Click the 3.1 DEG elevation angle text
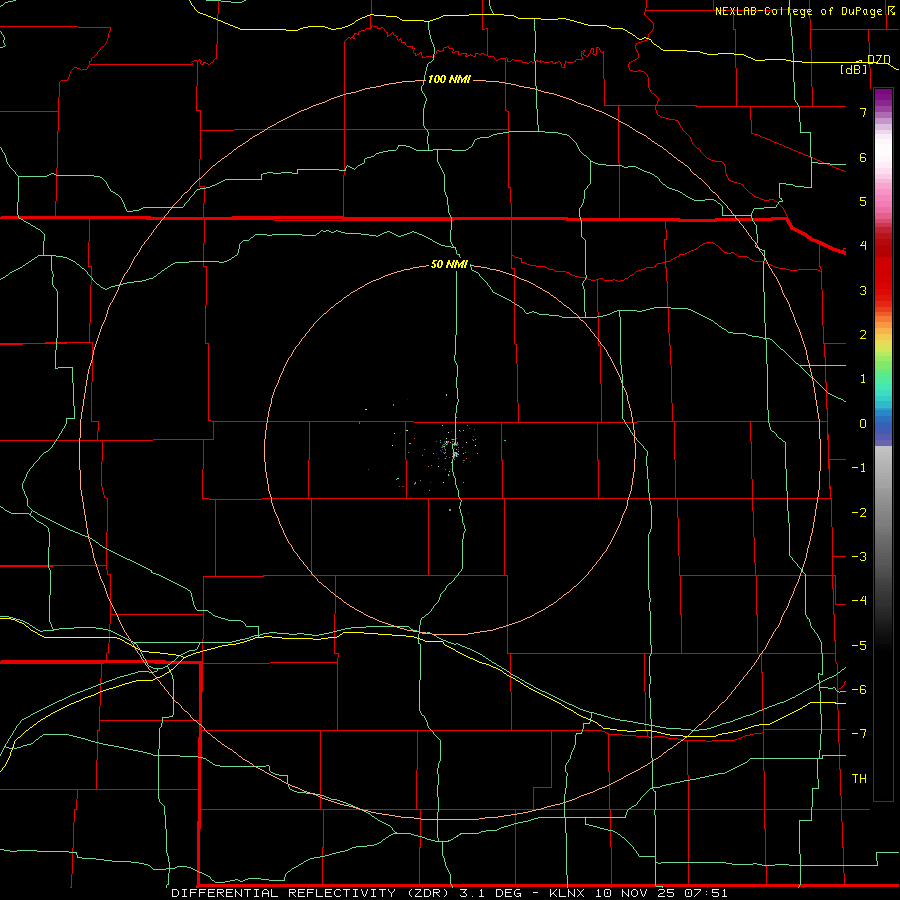900x900 pixels. [491, 893]
